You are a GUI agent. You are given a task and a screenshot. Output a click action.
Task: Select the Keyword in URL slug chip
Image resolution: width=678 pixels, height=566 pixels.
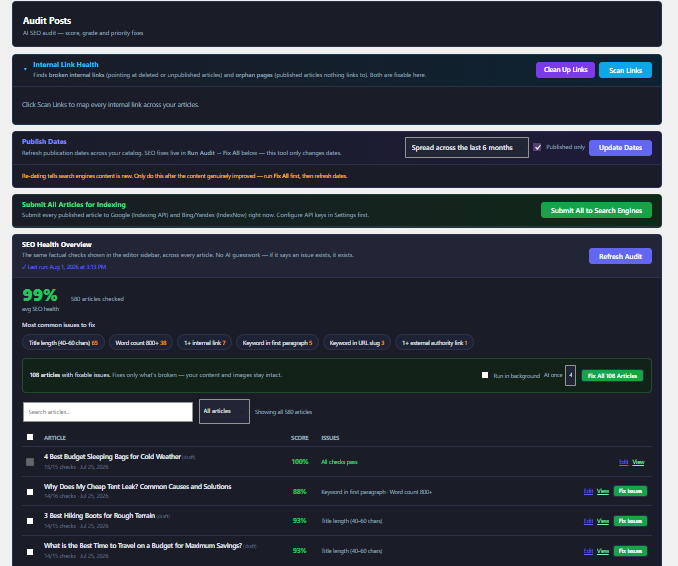pyautogui.click(x=357, y=343)
